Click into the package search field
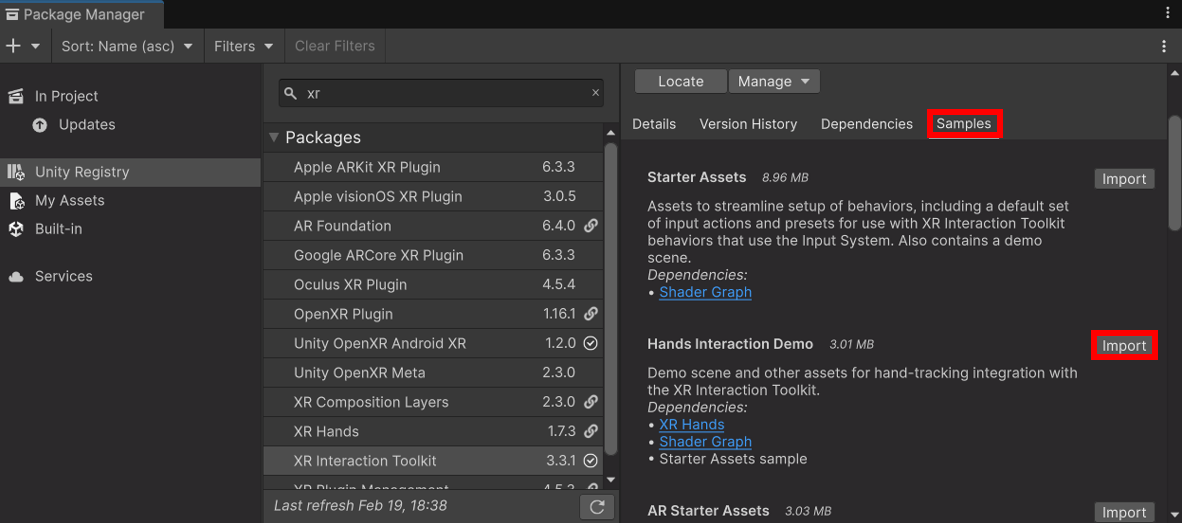Screen dimensions: 1182x523 click(441, 93)
